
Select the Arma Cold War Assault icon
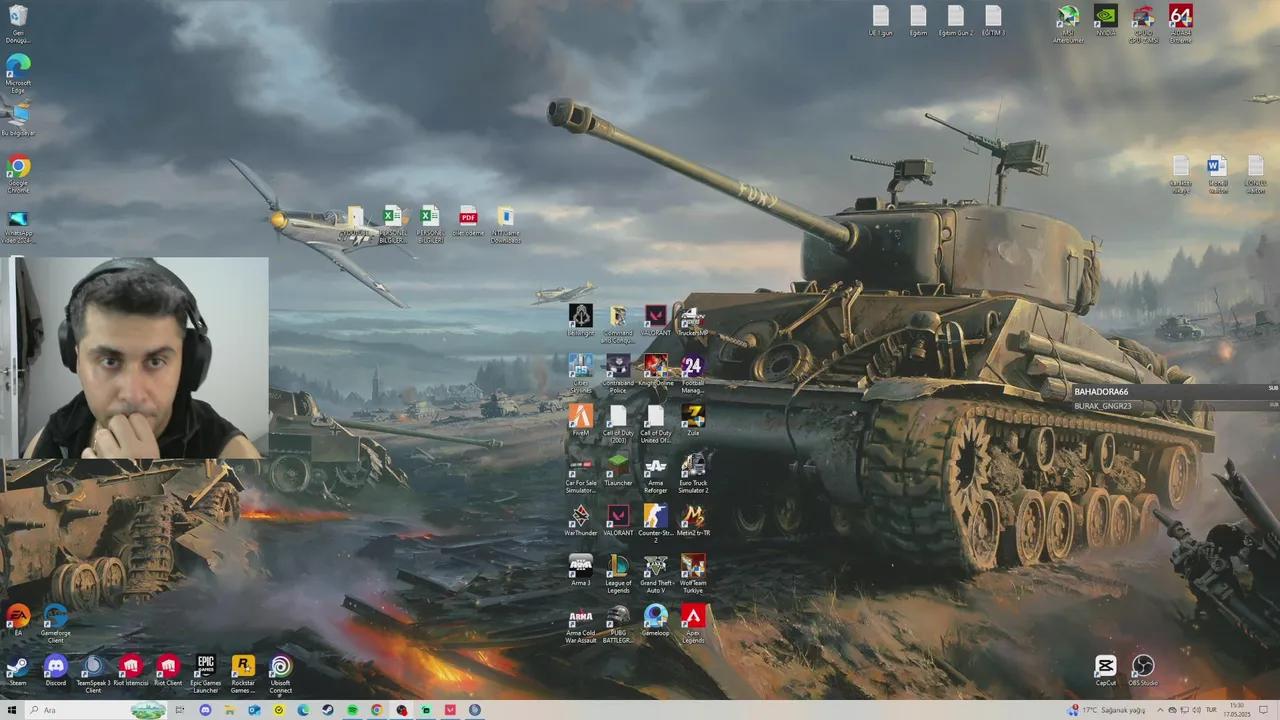[x=580, y=624]
